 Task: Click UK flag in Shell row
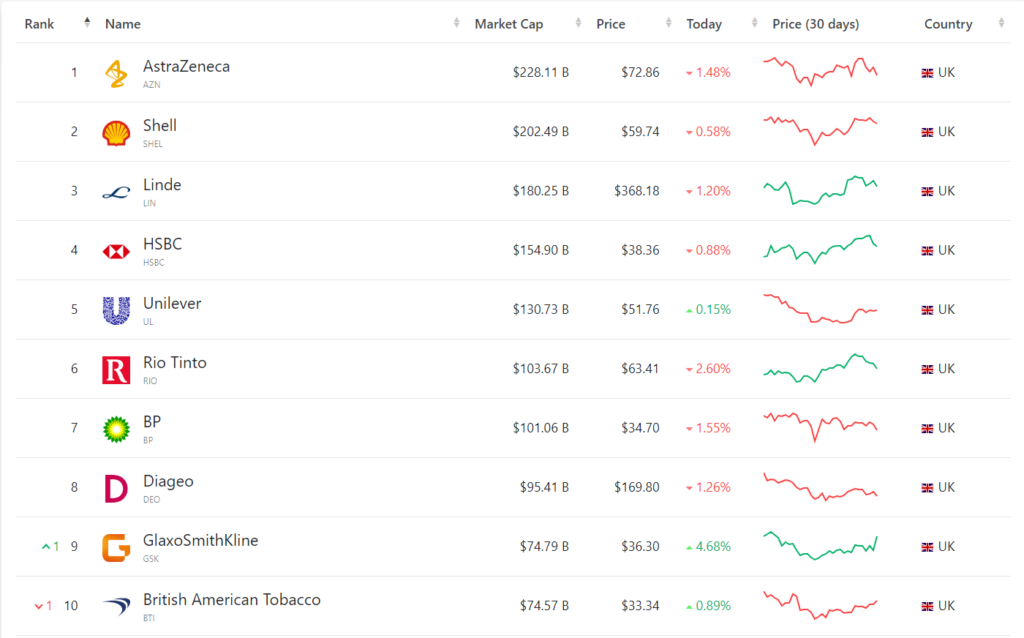[927, 133]
